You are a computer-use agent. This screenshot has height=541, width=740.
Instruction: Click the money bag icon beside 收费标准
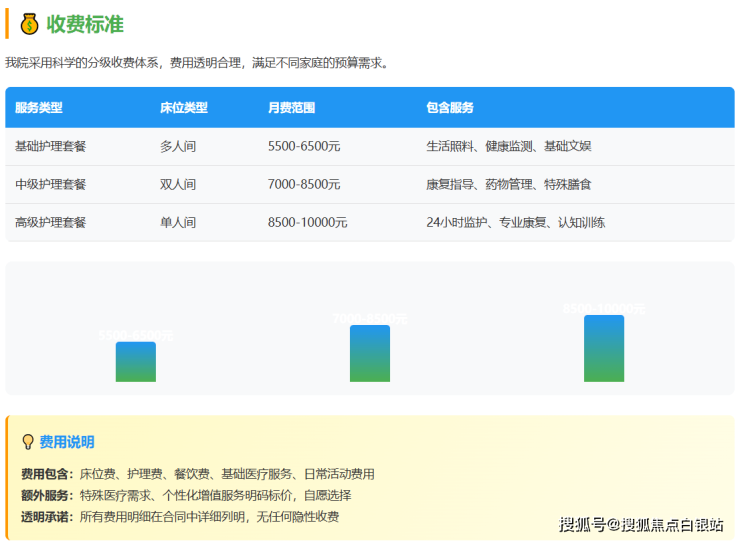[x=29, y=24]
